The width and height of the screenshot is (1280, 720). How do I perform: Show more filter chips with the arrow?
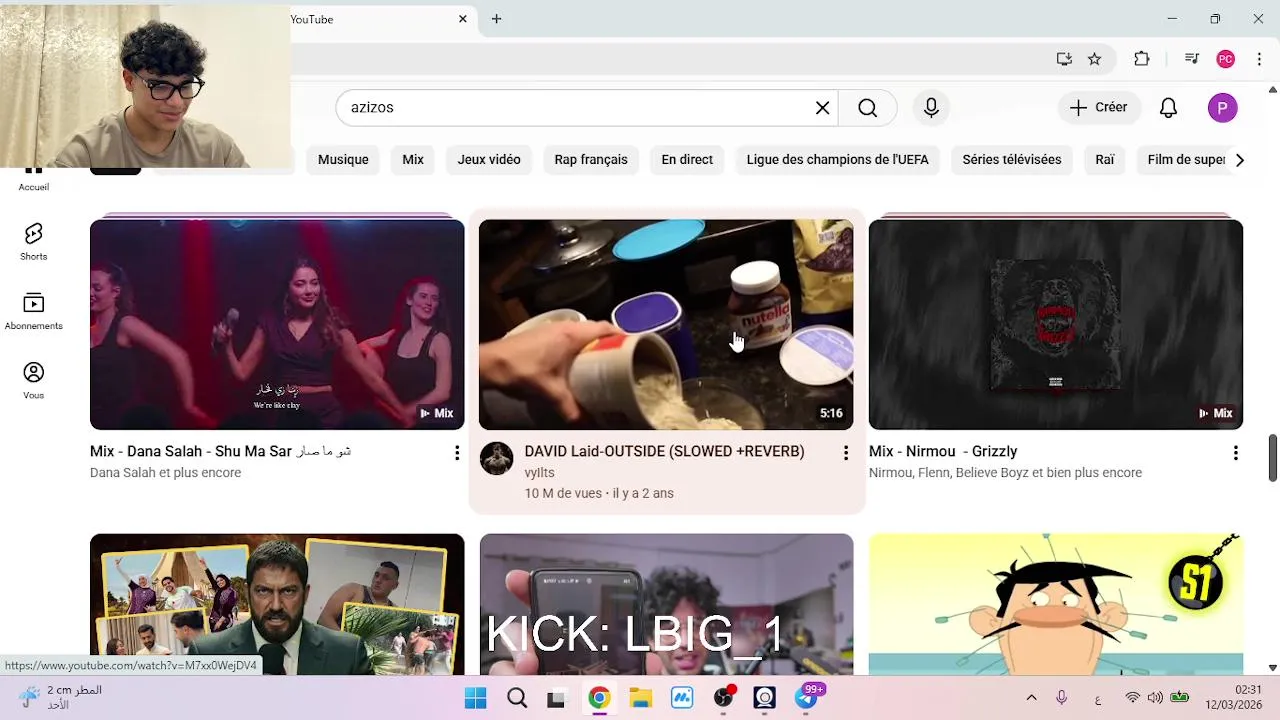(1239, 160)
